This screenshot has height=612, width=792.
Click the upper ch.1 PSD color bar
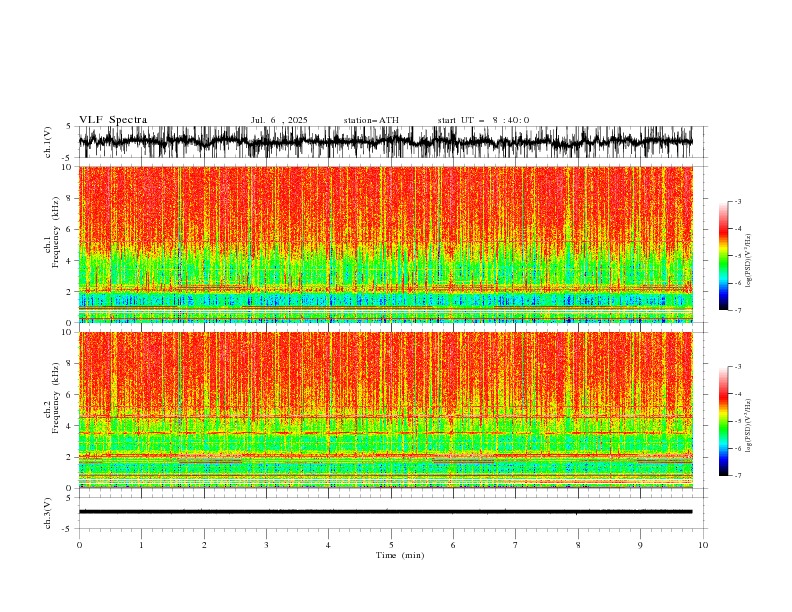pyautogui.click(x=723, y=256)
